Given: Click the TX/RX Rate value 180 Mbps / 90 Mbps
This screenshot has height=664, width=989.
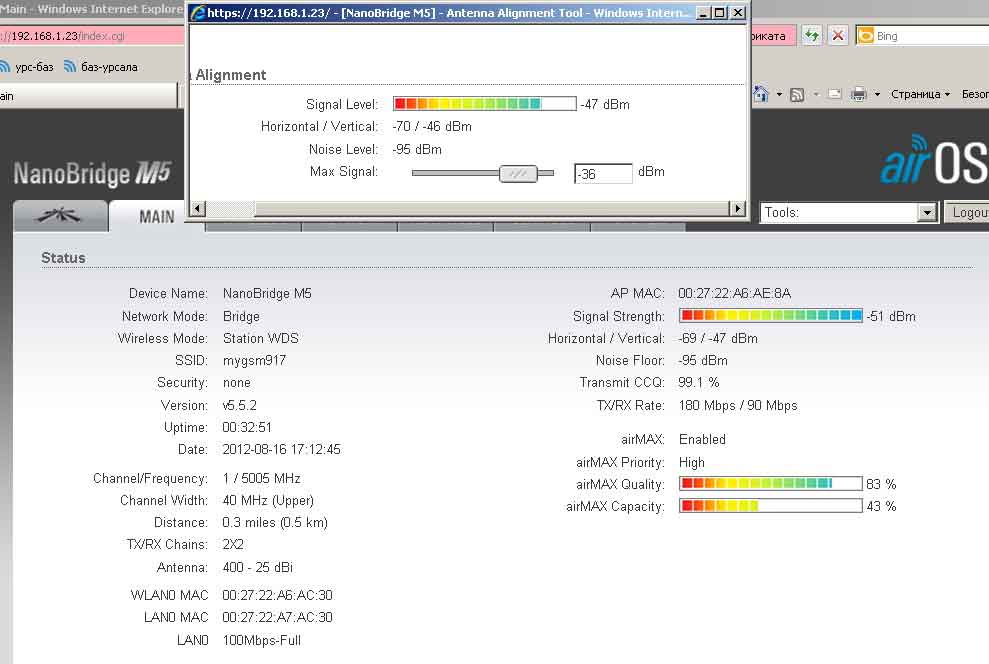Looking at the screenshot, I should [738, 405].
